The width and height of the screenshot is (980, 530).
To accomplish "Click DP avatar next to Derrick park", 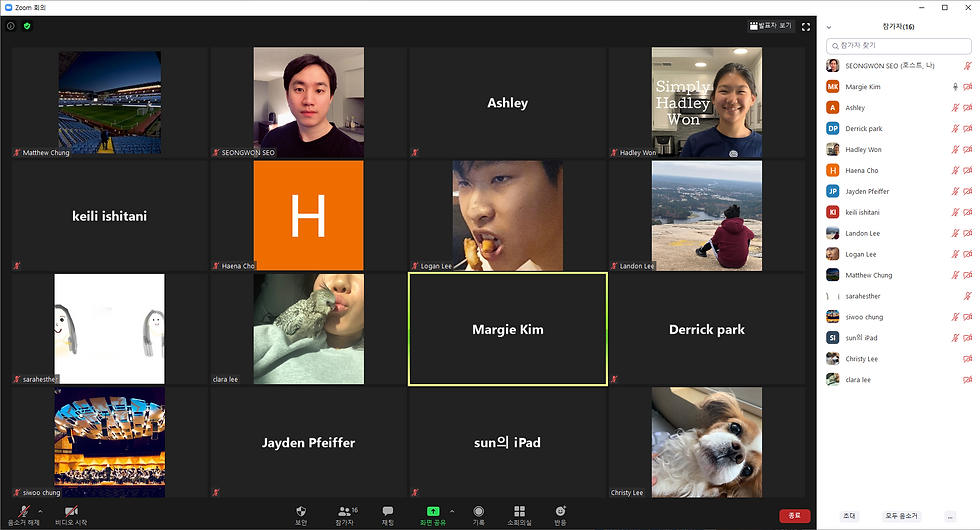I will click(832, 129).
